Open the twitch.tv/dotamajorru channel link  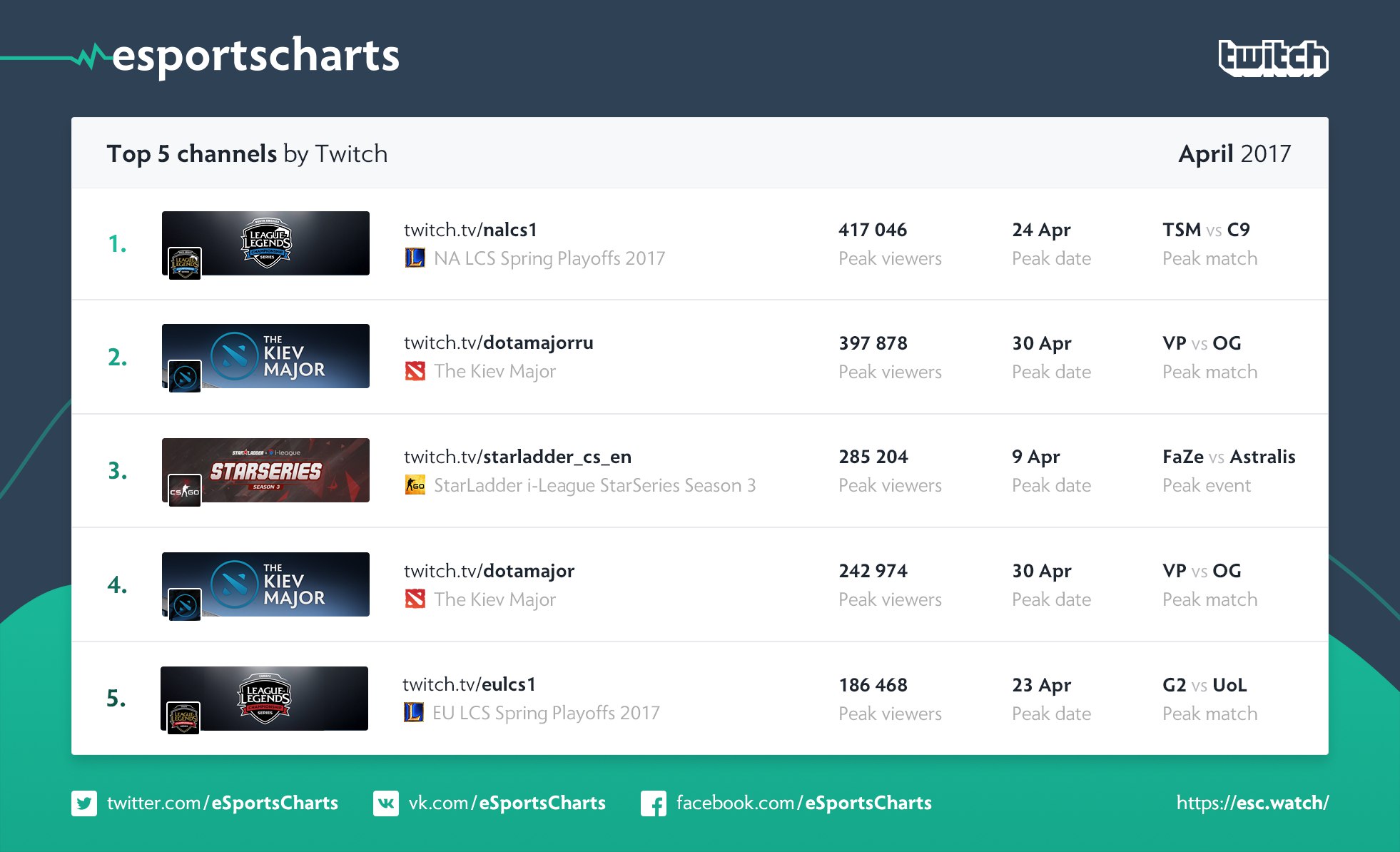[498, 343]
